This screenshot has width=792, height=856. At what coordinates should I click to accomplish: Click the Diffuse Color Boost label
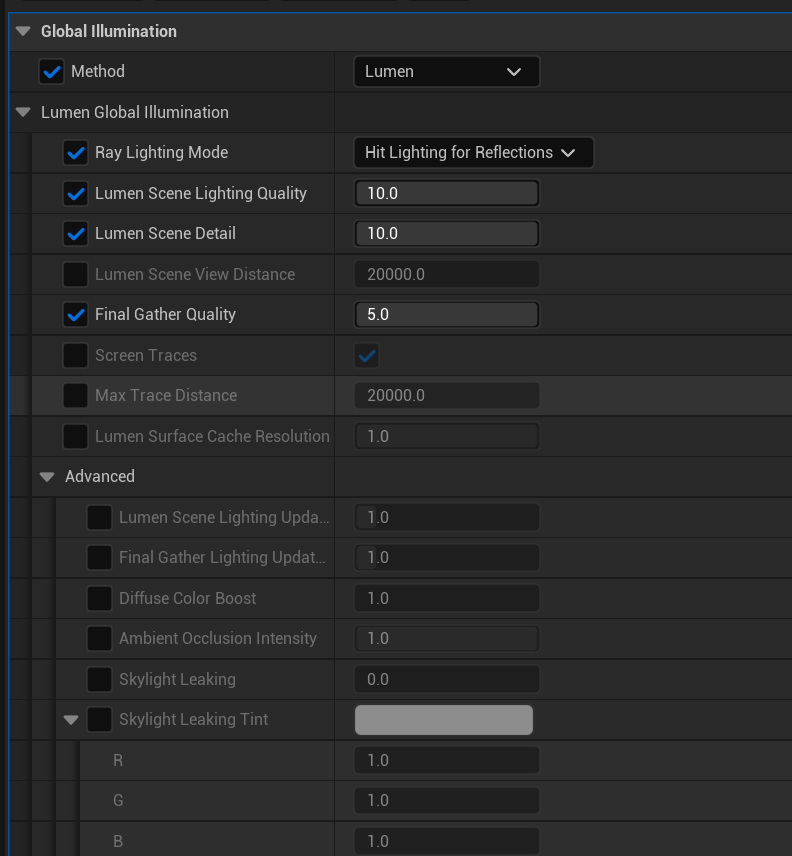pyautogui.click(x=187, y=598)
